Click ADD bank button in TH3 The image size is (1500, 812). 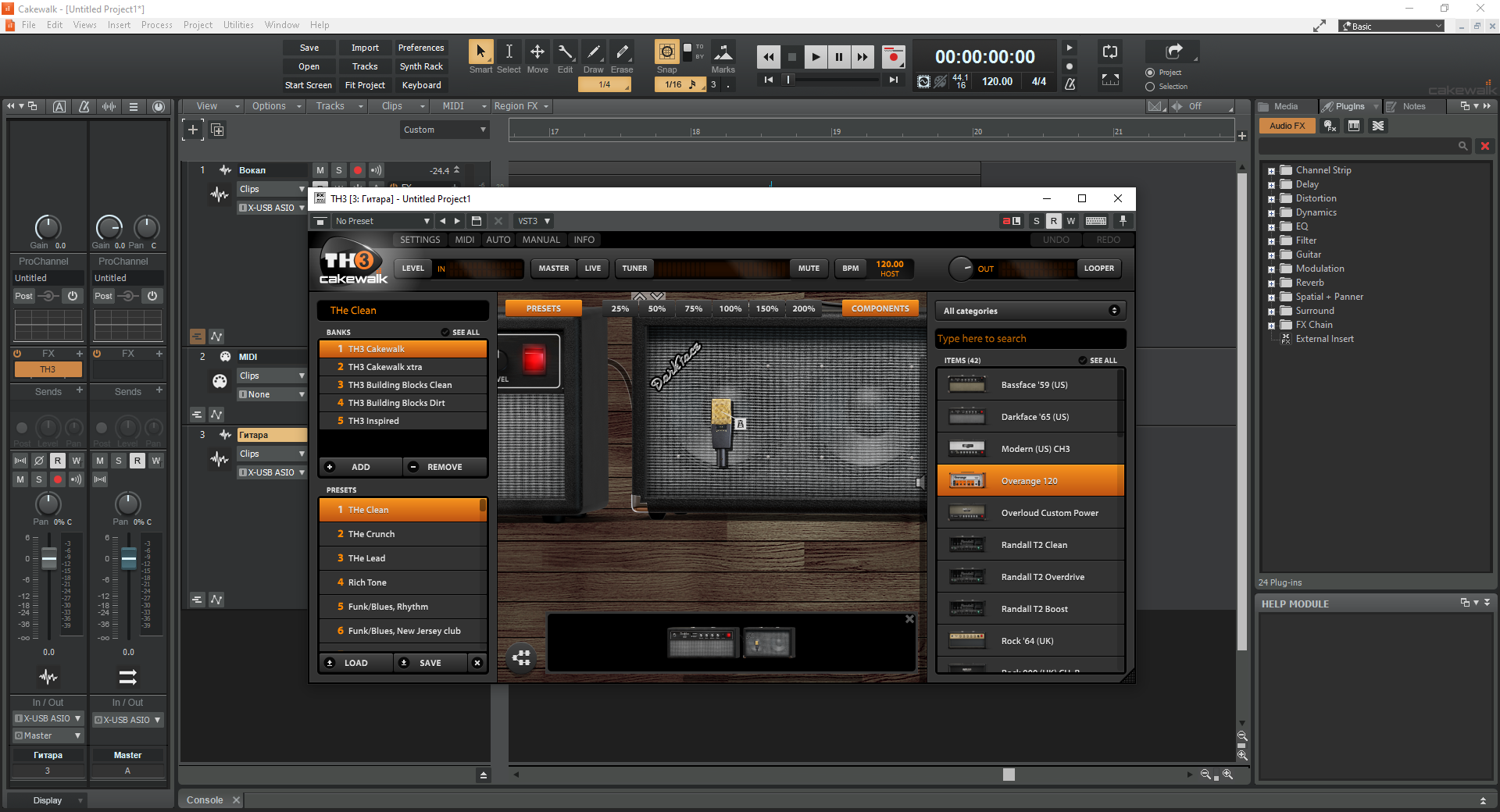pos(360,467)
